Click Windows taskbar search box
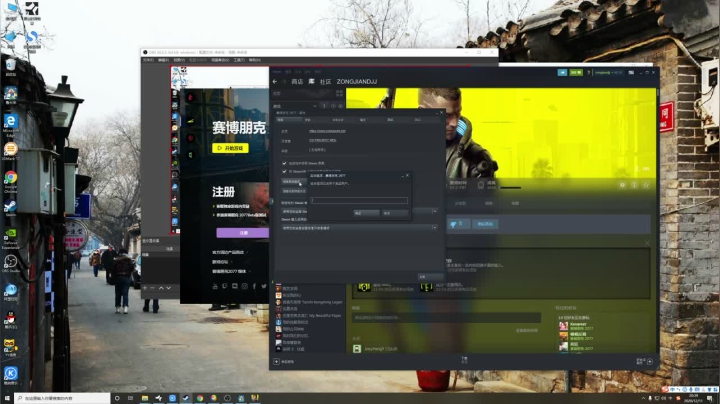This screenshot has height=404, width=720. [62, 398]
